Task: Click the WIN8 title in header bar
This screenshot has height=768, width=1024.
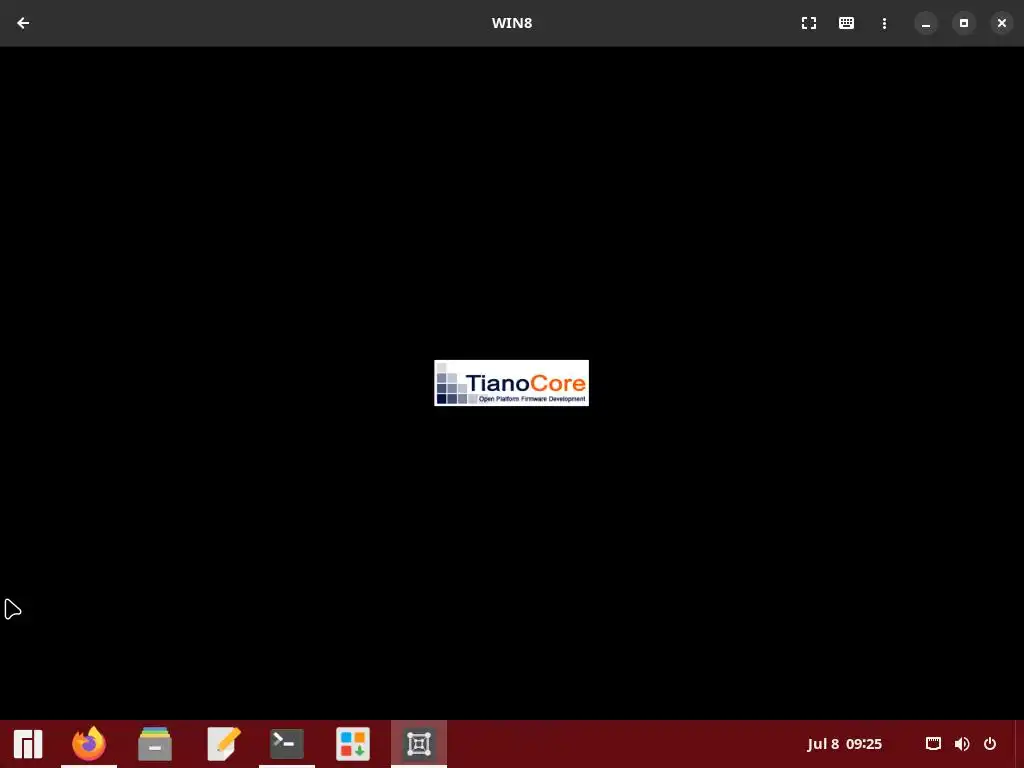Action: [x=512, y=23]
